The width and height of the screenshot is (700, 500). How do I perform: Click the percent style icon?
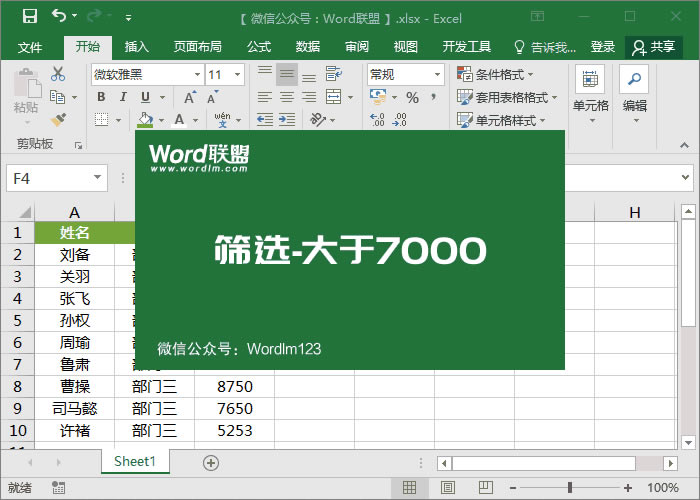click(412, 97)
